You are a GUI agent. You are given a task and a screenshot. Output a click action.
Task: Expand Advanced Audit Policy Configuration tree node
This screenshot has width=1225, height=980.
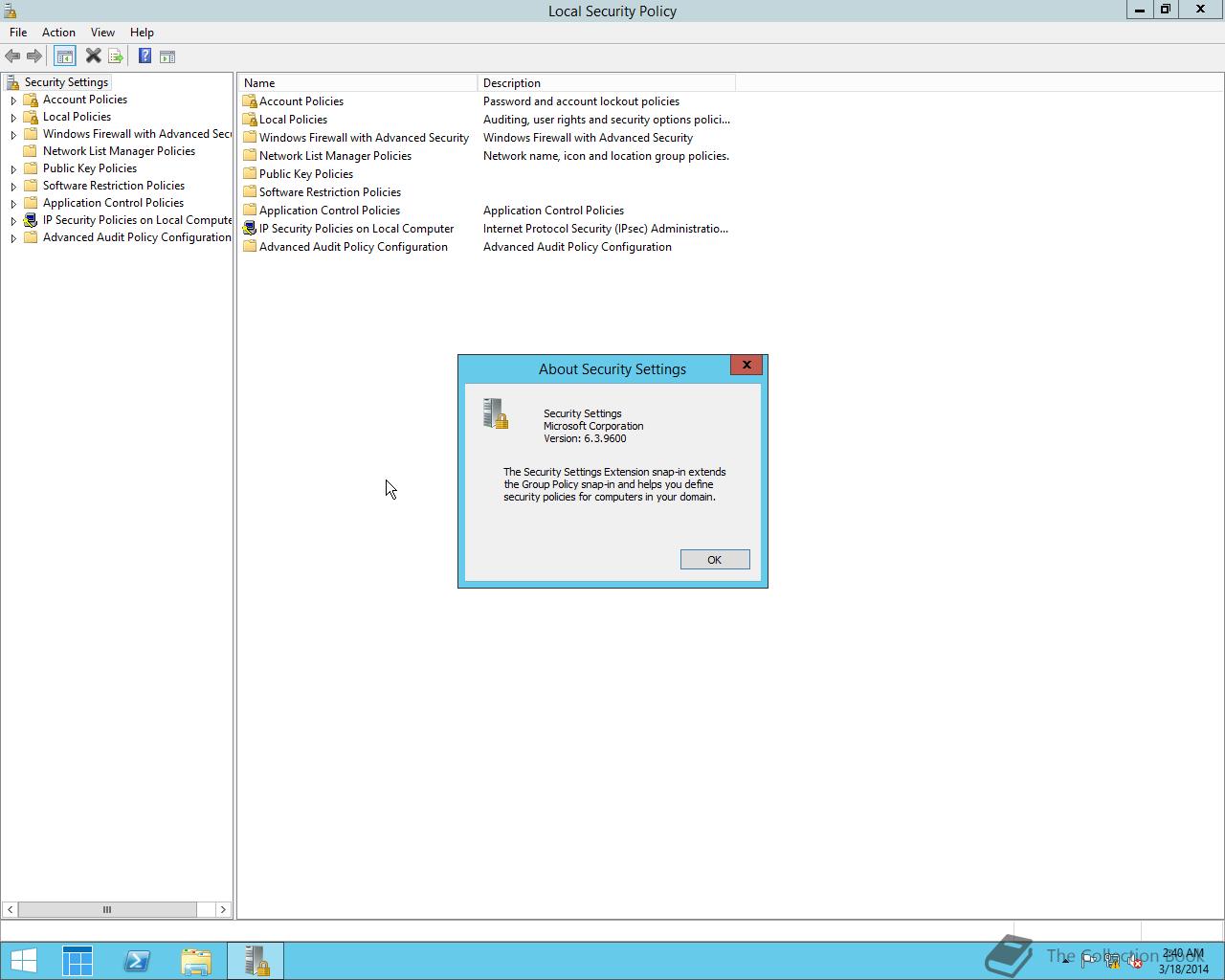tap(13, 238)
